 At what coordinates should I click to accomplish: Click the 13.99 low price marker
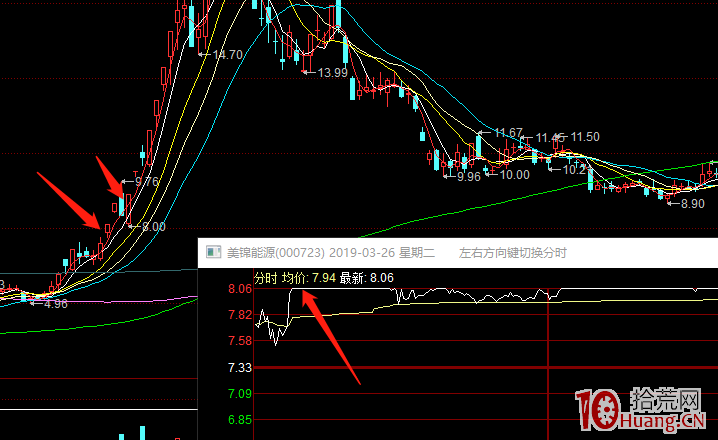332,72
